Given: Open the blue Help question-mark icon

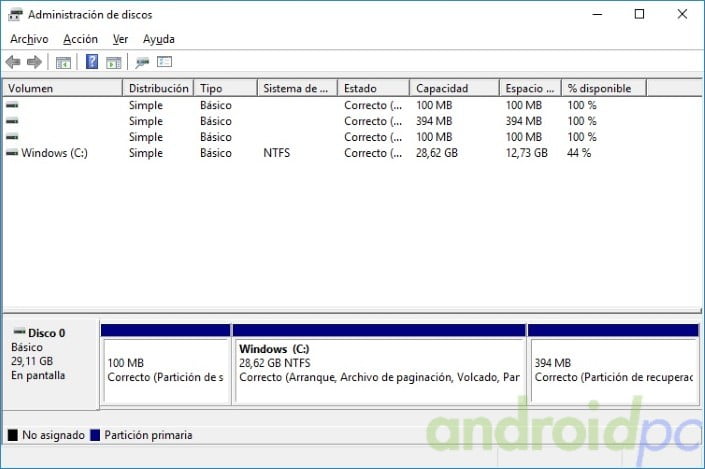Looking at the screenshot, I should point(92,62).
